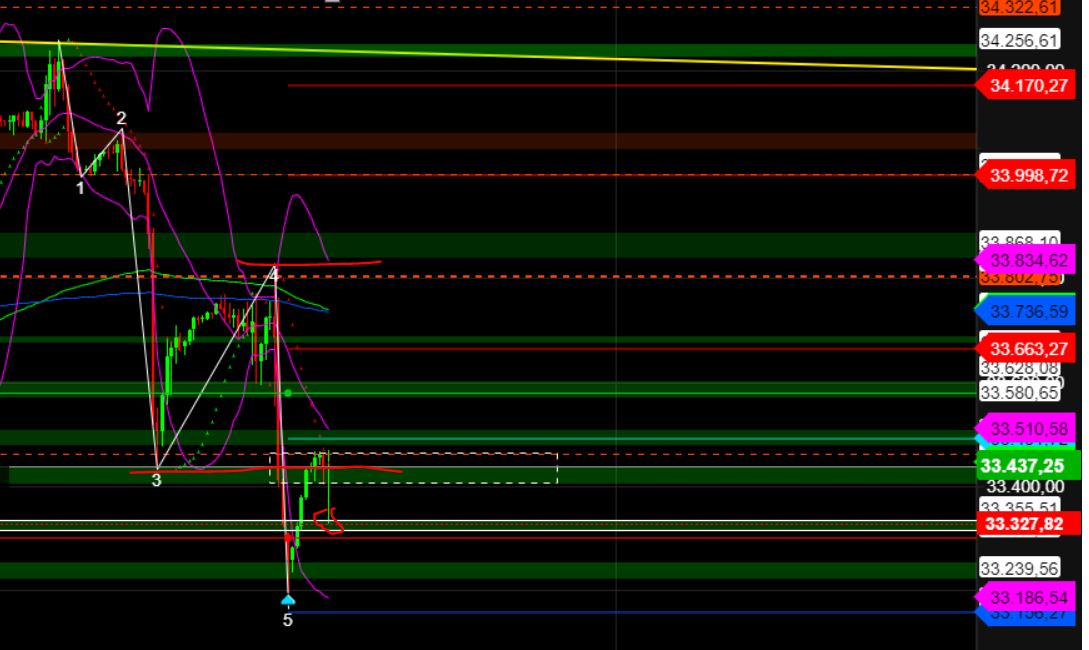
Task: Click the cyan up-arrow marker above wave 5
Action: (288, 599)
